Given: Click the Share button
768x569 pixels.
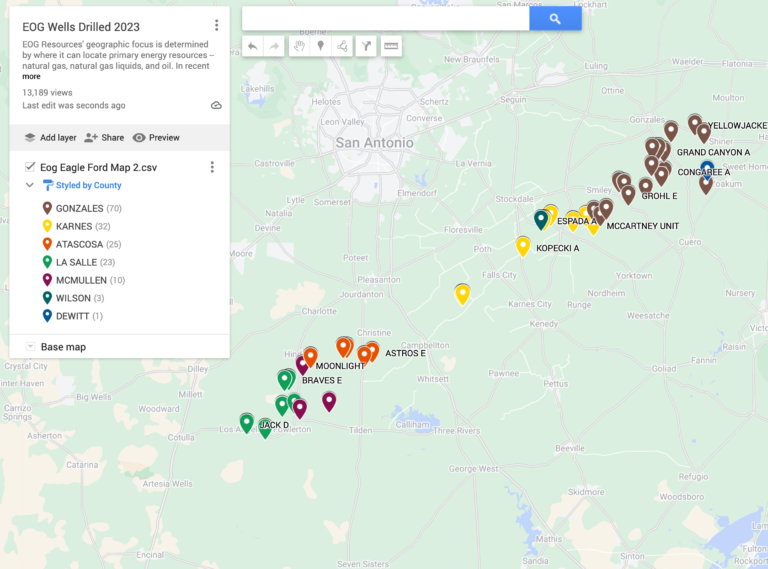Looking at the screenshot, I should pyautogui.click(x=104, y=138).
